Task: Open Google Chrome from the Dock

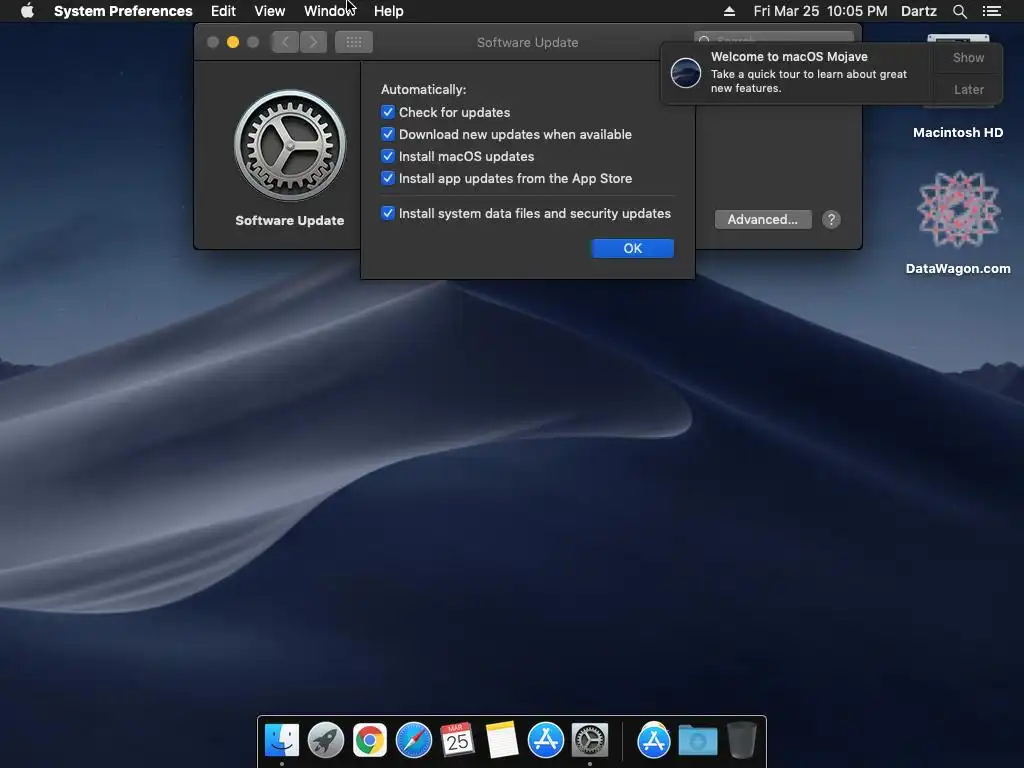Action: coord(370,740)
